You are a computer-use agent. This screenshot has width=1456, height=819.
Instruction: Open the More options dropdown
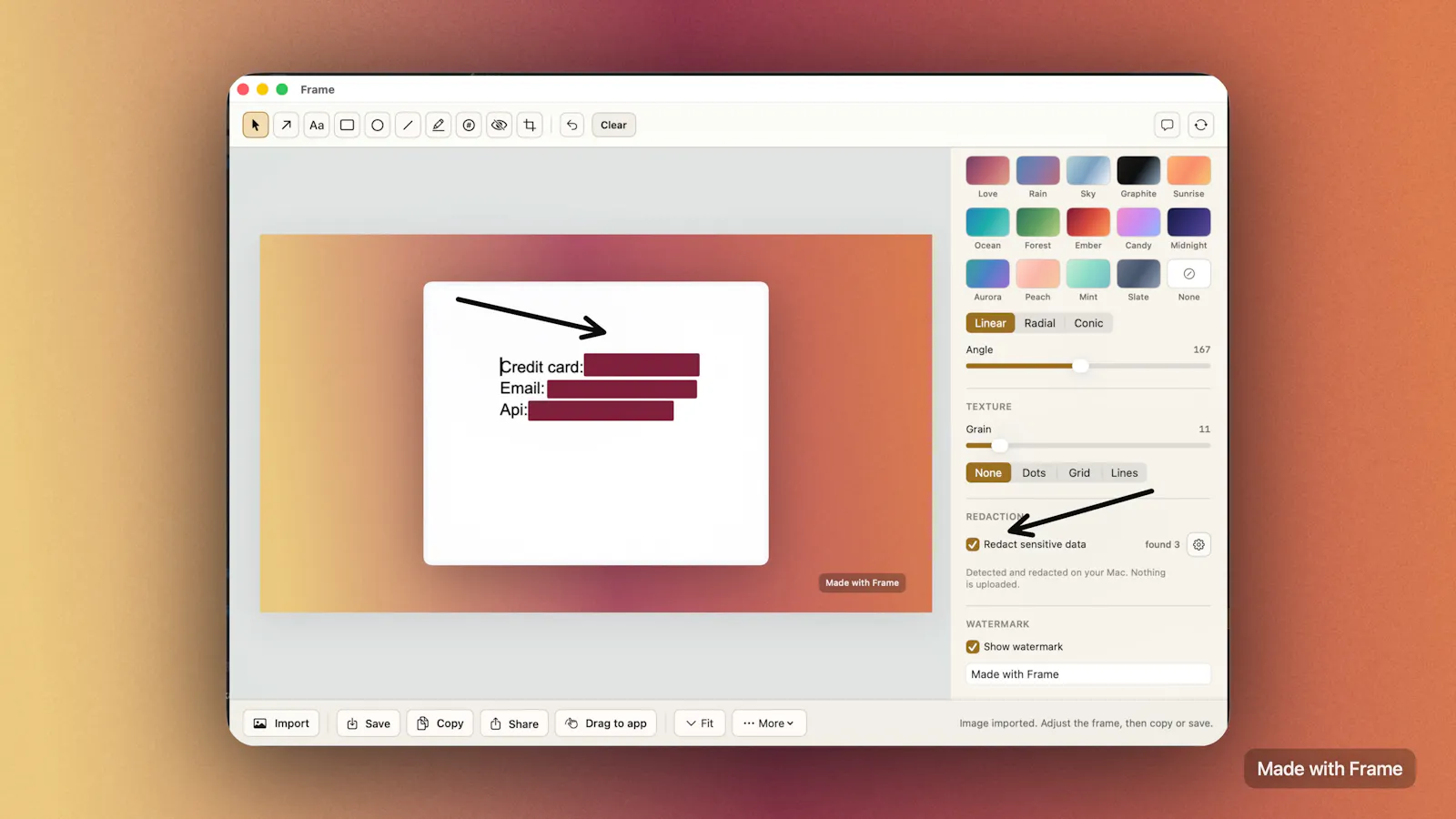pos(769,723)
